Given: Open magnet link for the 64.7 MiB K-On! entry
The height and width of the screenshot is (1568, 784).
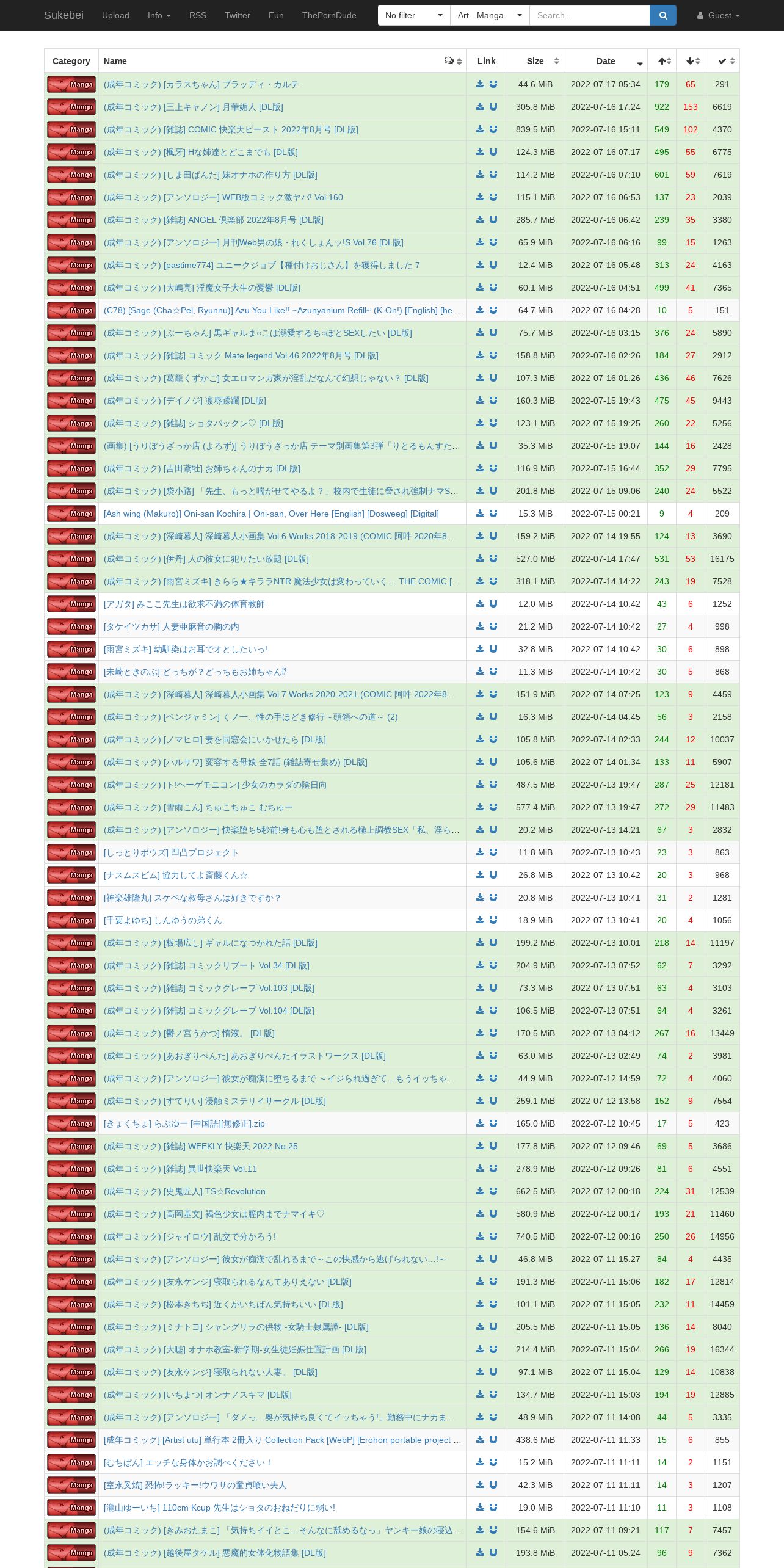Looking at the screenshot, I should pyautogui.click(x=493, y=310).
